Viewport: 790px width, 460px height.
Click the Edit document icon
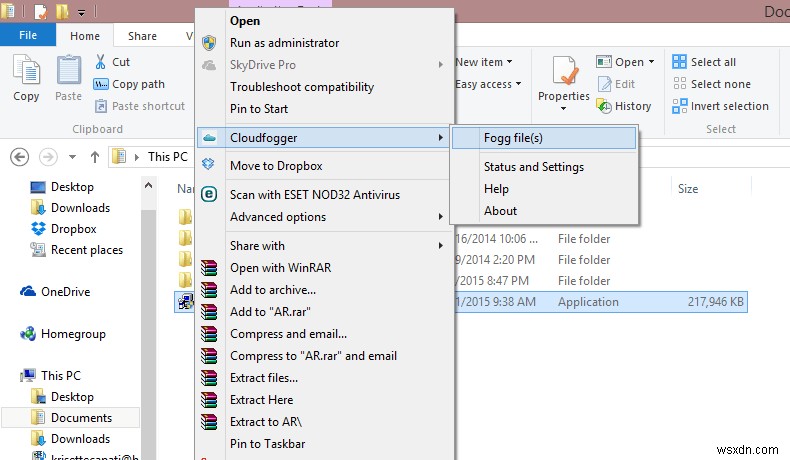(604, 84)
